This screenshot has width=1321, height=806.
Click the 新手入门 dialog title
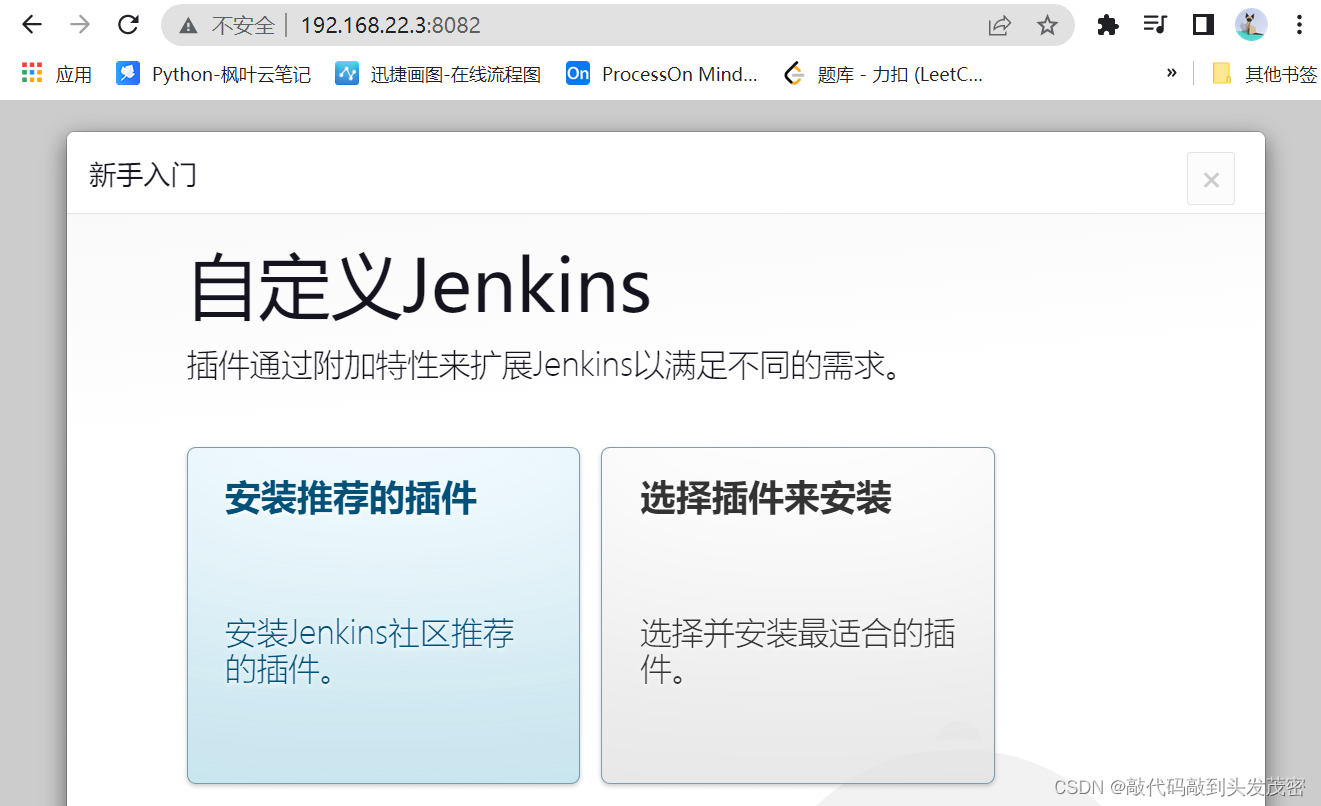point(143,176)
